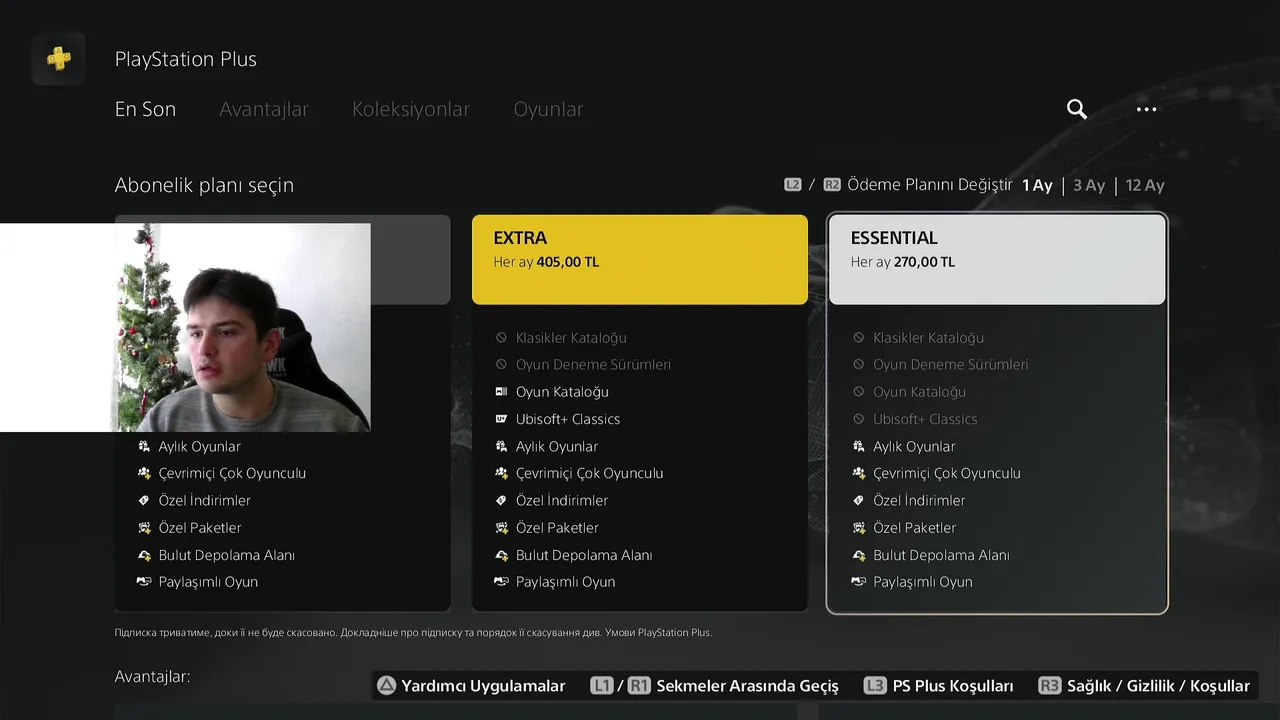Pick the 12 Ay payment plan

pyautogui.click(x=1145, y=185)
